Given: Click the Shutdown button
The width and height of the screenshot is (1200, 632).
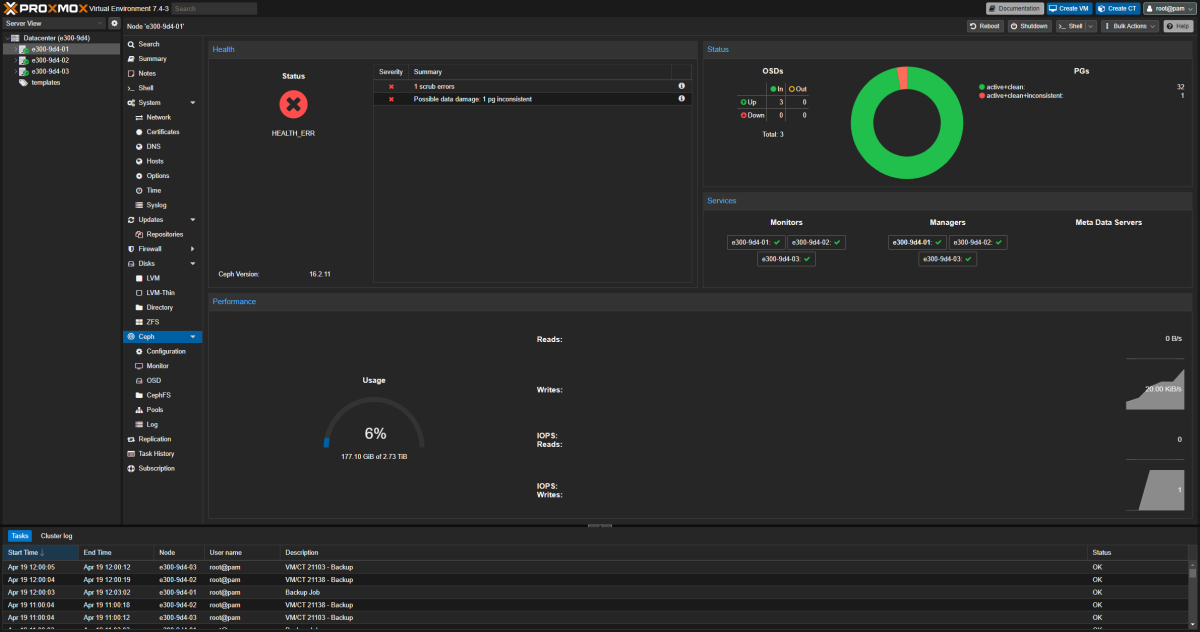Looking at the screenshot, I should click(x=1030, y=26).
